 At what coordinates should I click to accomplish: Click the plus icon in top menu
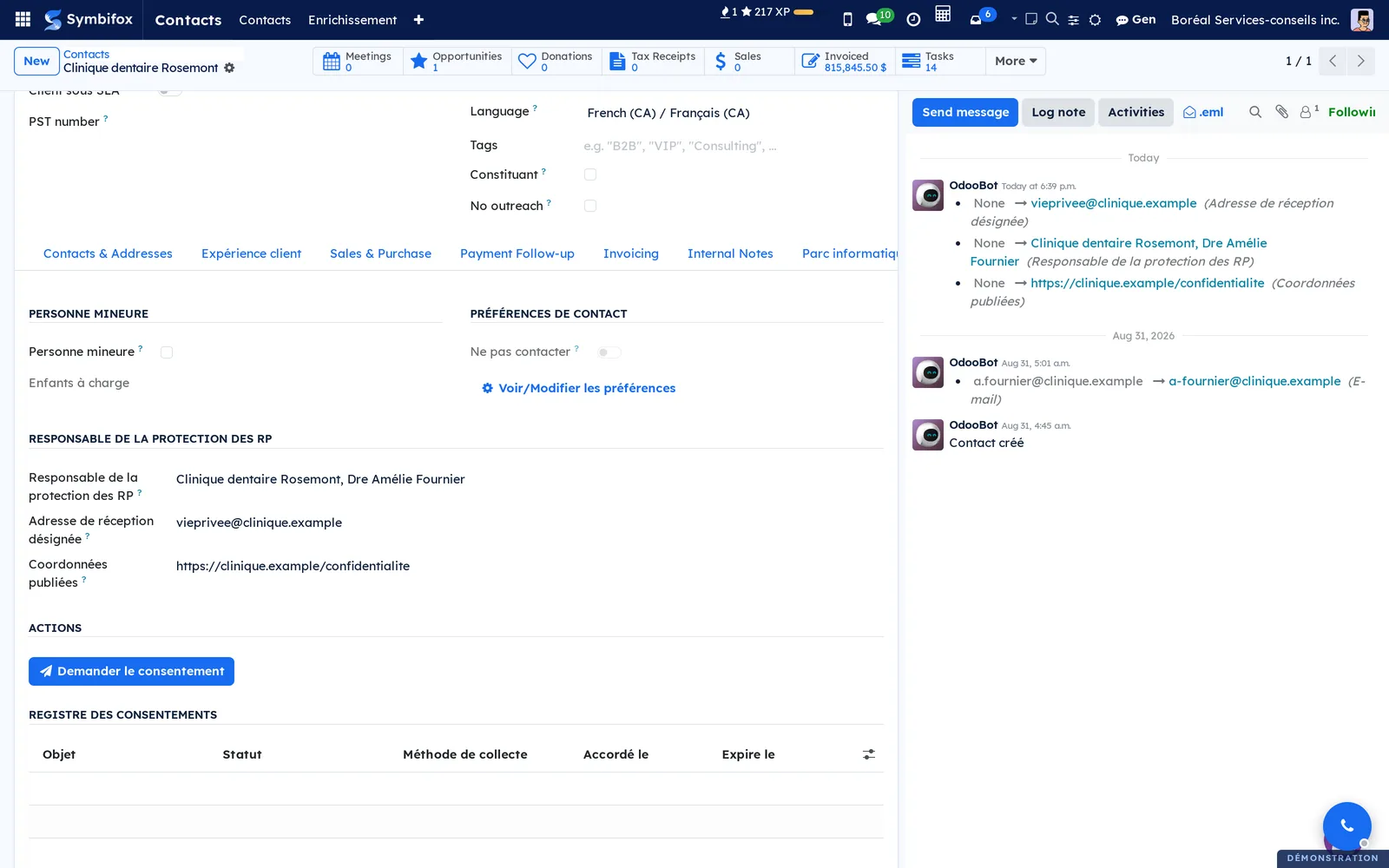(x=418, y=20)
